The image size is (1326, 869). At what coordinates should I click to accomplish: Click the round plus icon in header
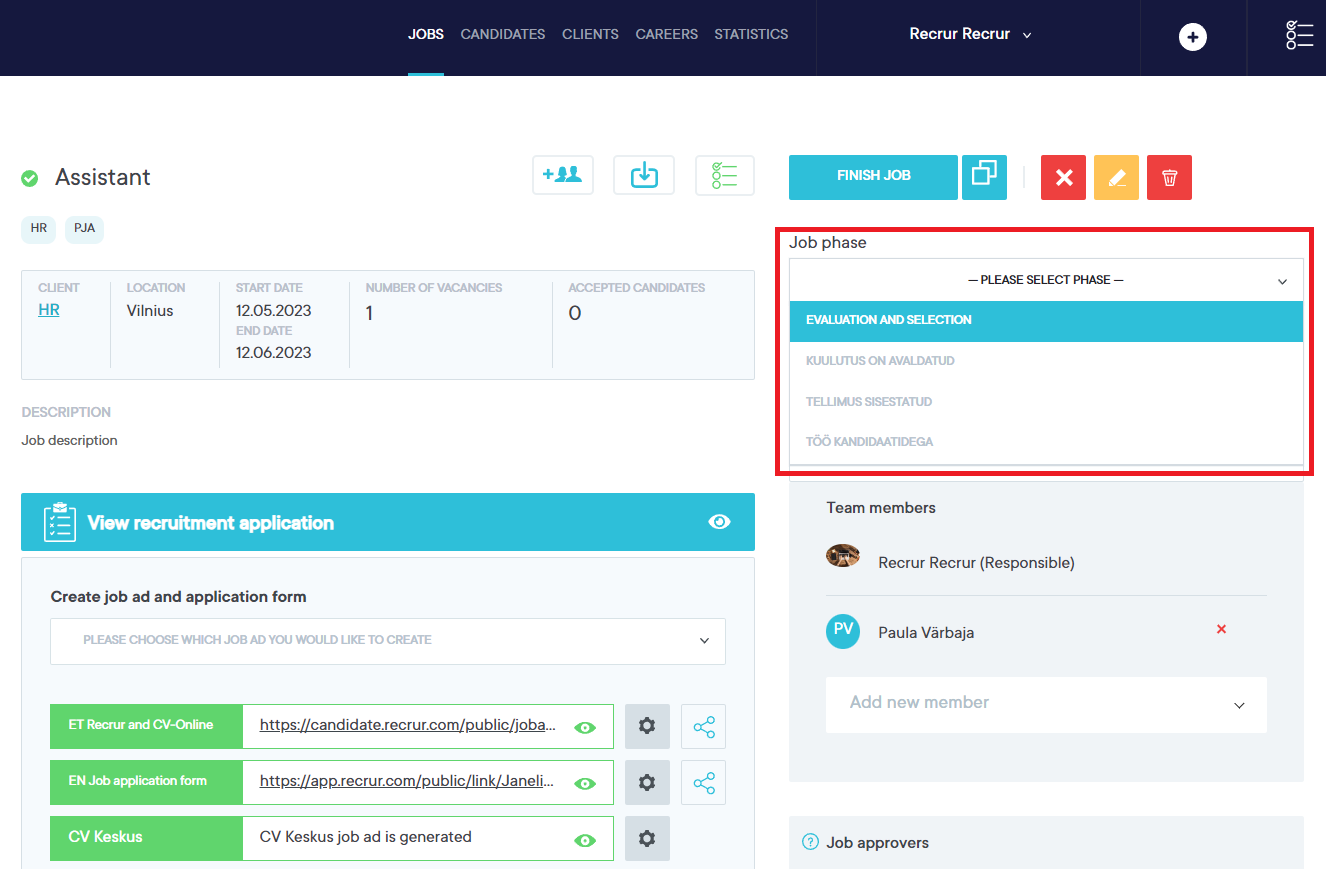pyautogui.click(x=1192, y=37)
